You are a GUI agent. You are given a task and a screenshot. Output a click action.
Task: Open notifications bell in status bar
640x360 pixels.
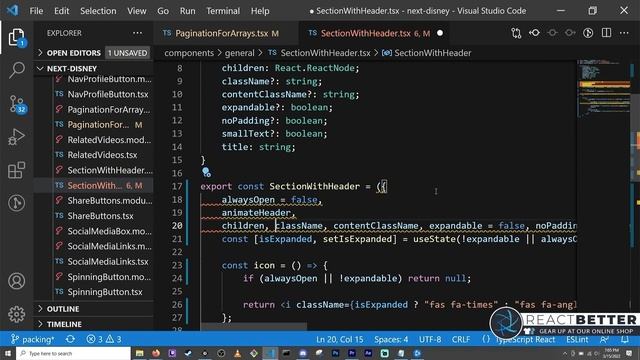click(624, 339)
